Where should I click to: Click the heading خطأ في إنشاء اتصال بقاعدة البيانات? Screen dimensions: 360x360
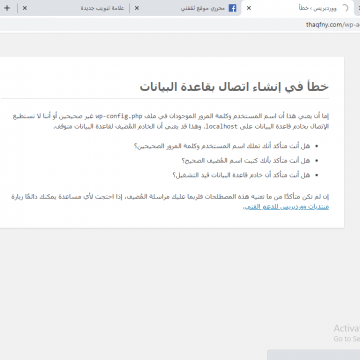click(234, 87)
